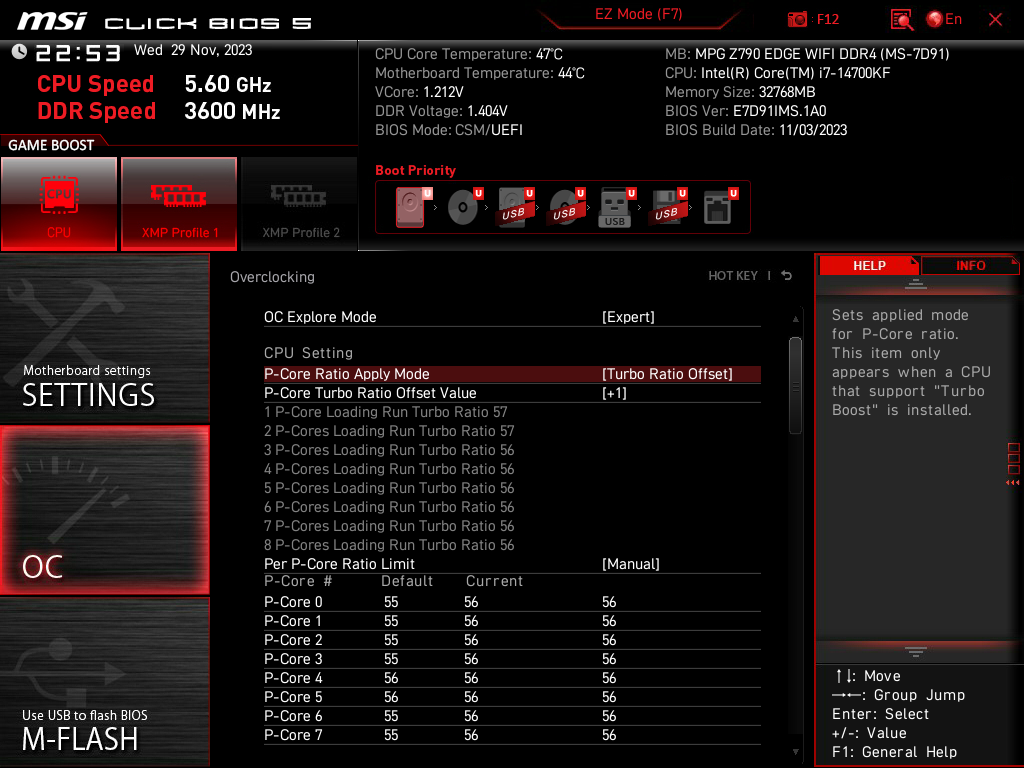This screenshot has height=768, width=1024.
Task: Edit P-Core 7 ratio value field
Action: [x=609, y=735]
